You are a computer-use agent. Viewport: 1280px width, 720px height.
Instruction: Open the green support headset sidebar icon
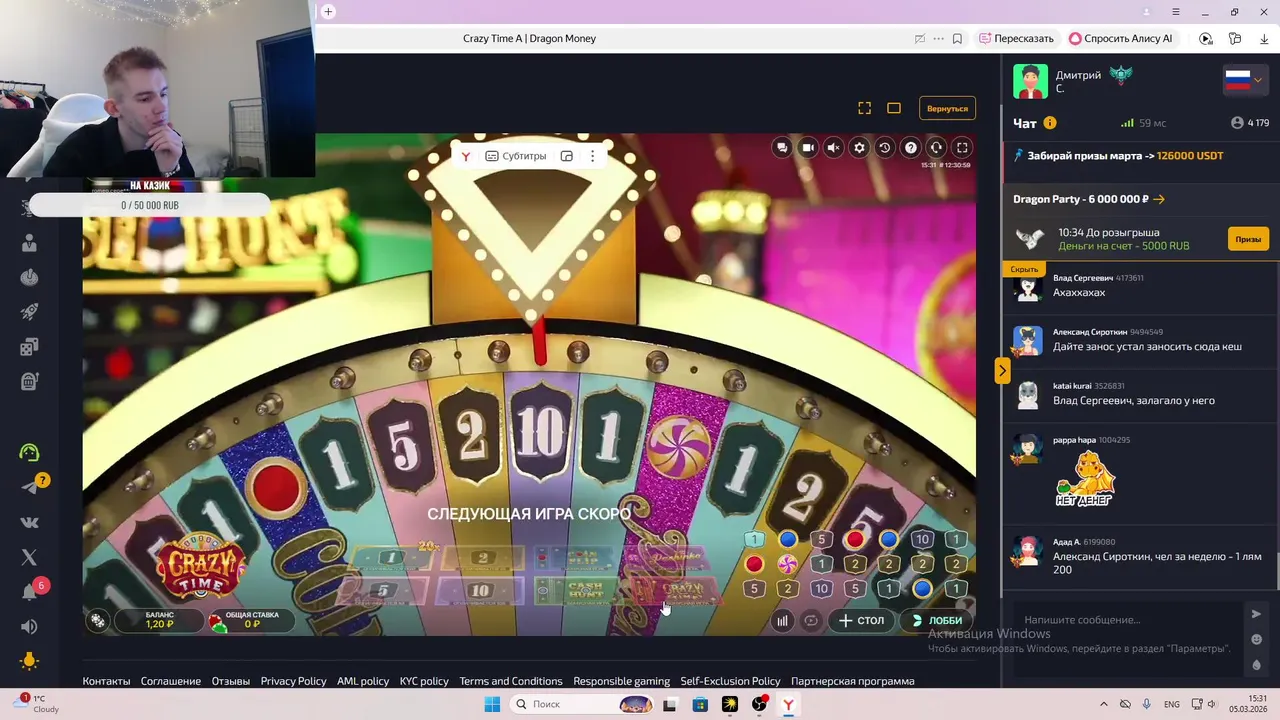click(29, 452)
